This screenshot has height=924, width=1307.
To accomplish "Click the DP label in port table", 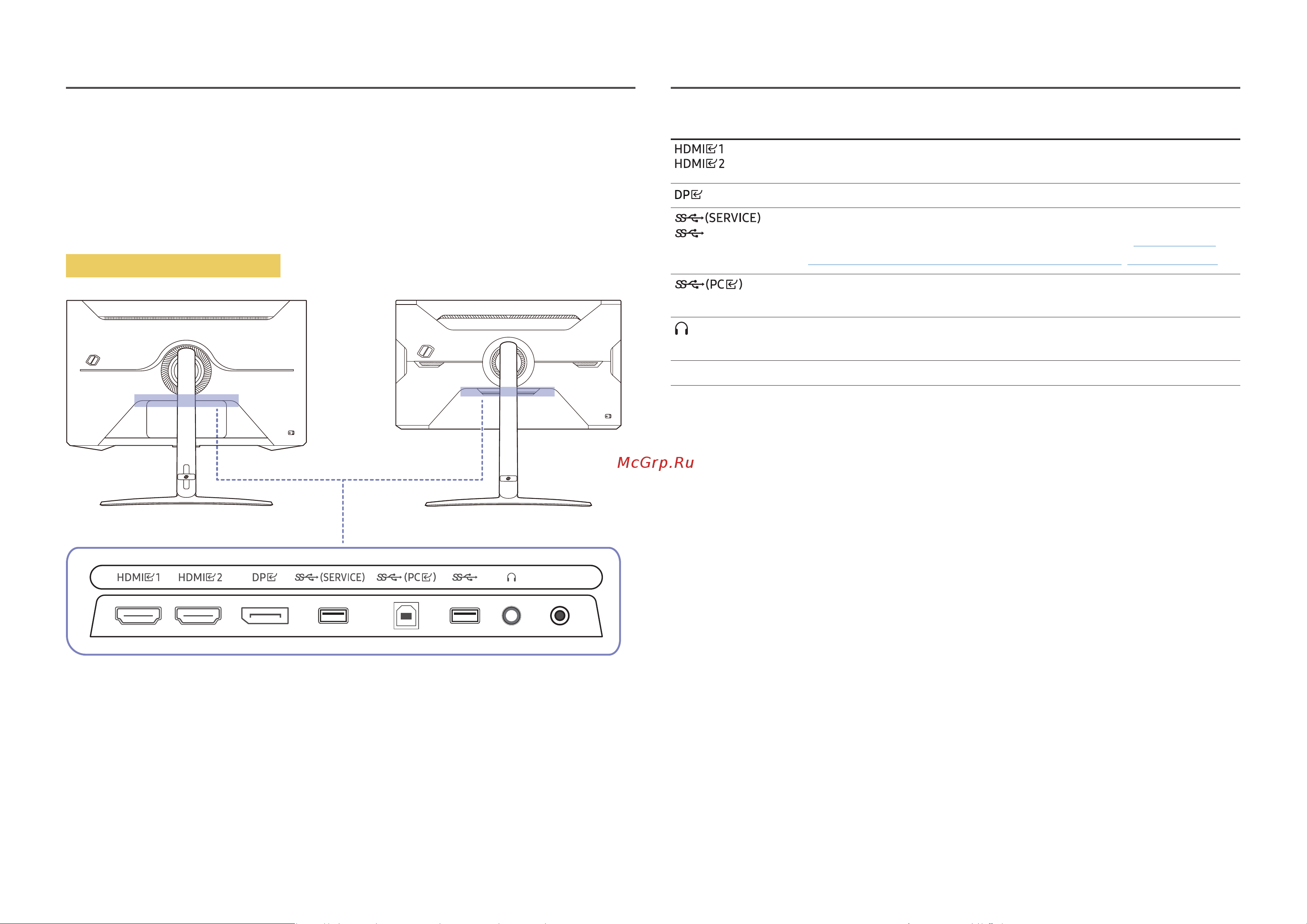I will click(688, 195).
